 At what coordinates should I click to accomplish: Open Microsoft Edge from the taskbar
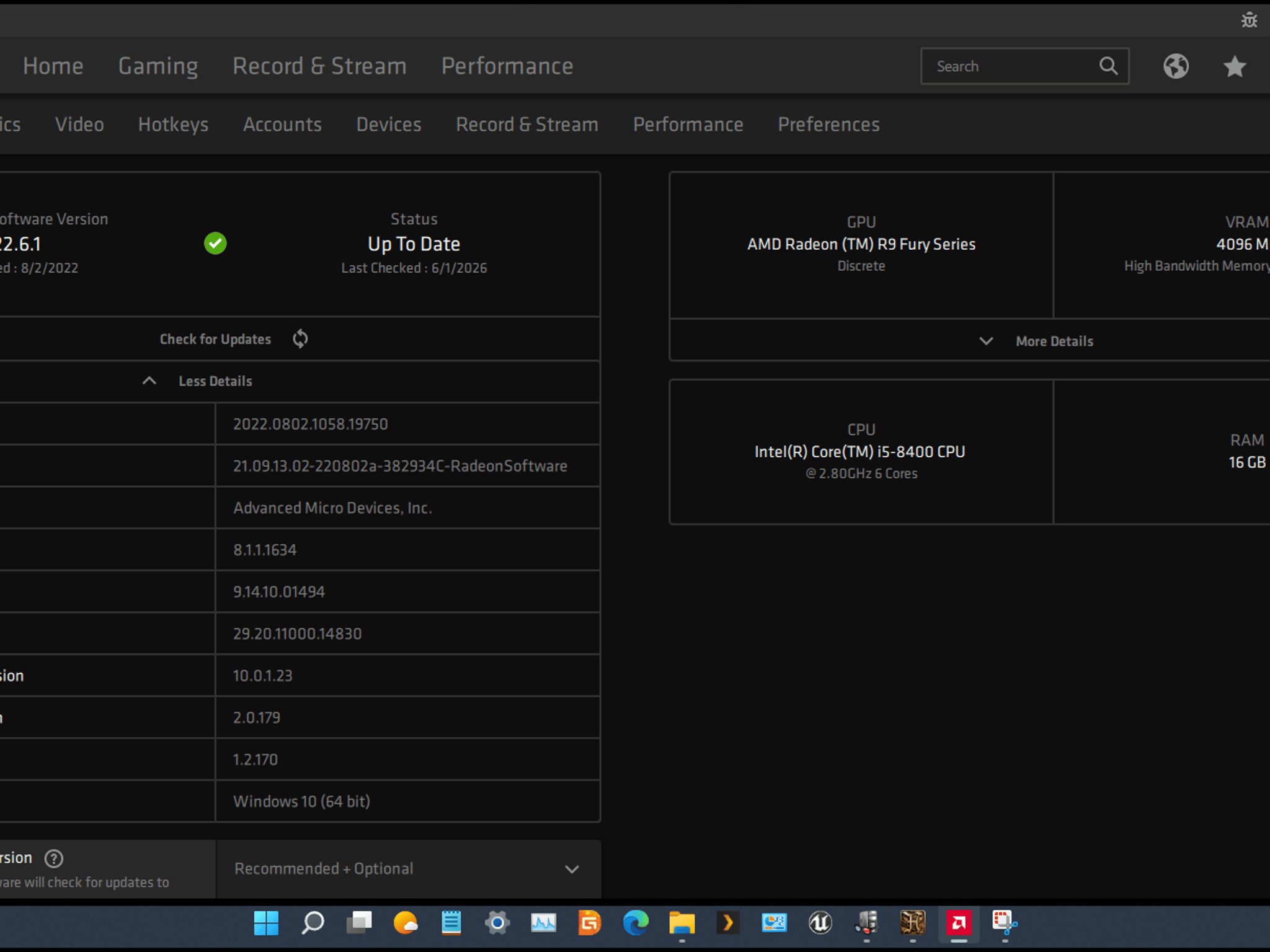(636, 923)
